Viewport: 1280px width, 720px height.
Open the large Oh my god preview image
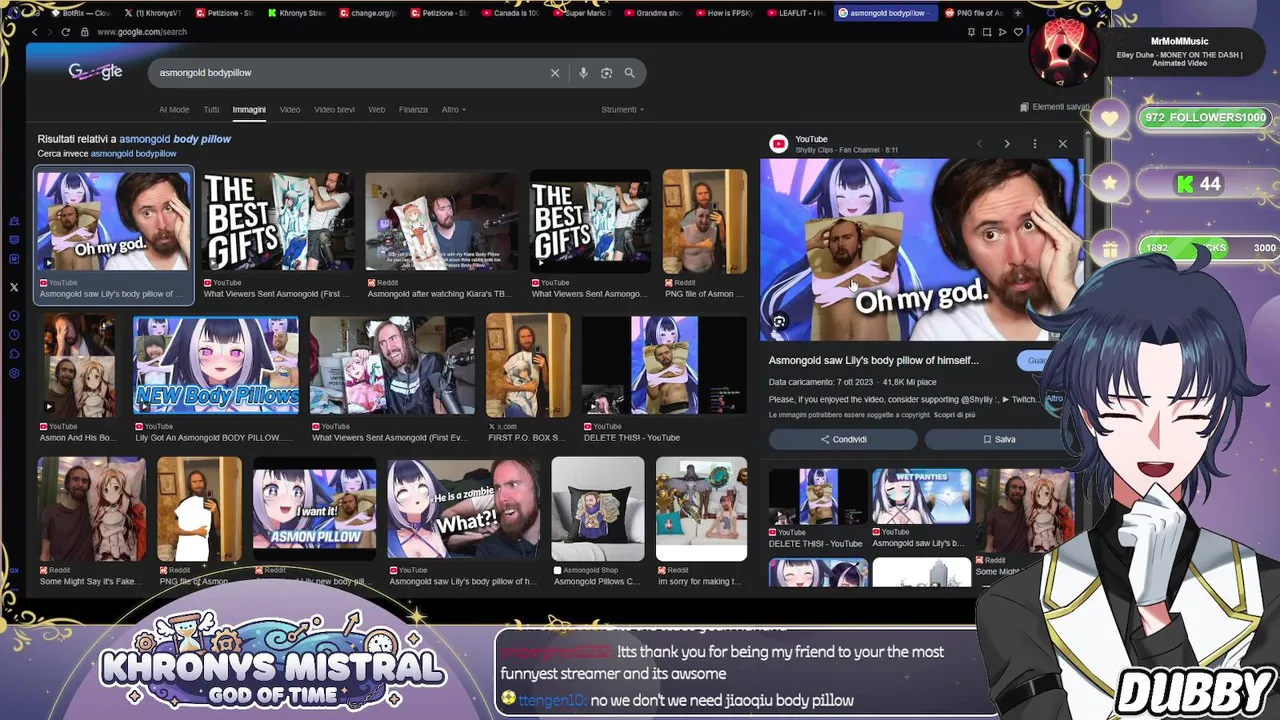pos(920,250)
